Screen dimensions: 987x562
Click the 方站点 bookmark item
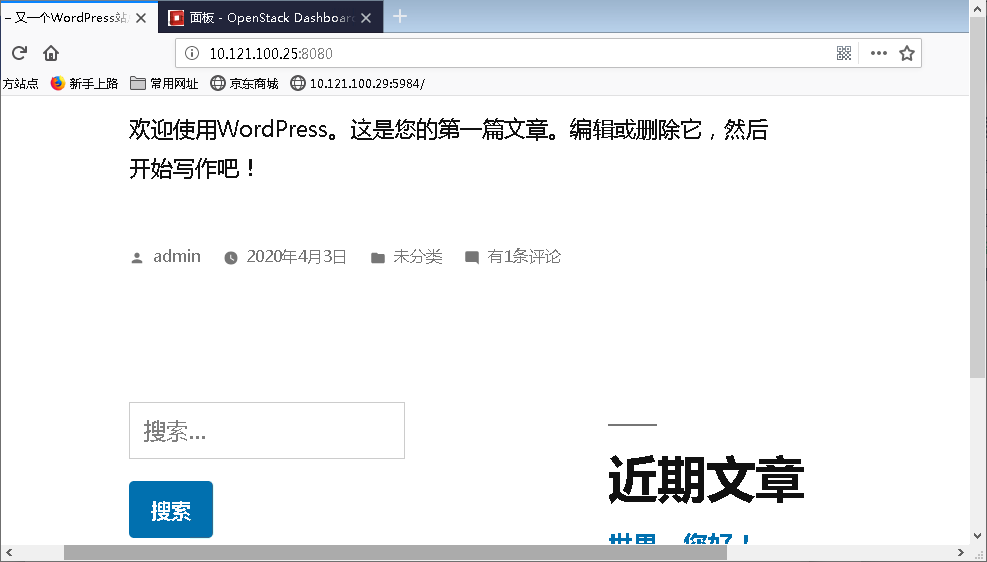(x=20, y=83)
